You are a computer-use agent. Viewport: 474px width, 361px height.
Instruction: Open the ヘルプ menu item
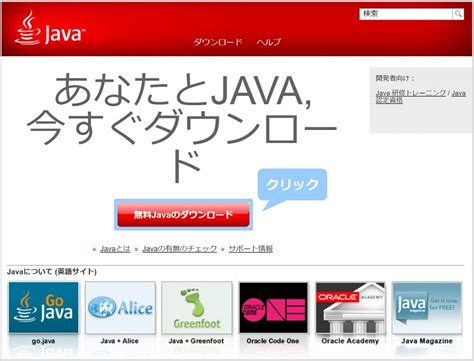coord(269,42)
